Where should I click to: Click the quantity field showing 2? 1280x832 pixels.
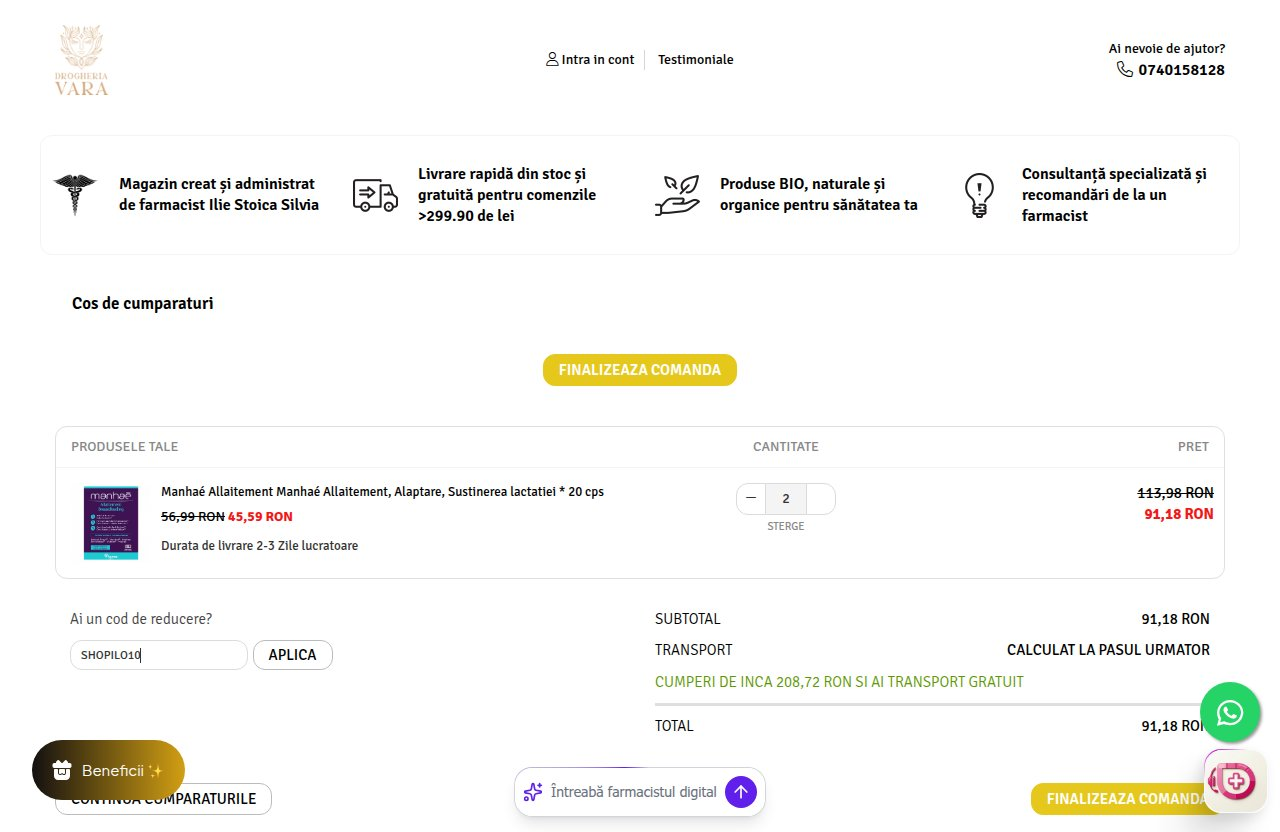(786, 499)
